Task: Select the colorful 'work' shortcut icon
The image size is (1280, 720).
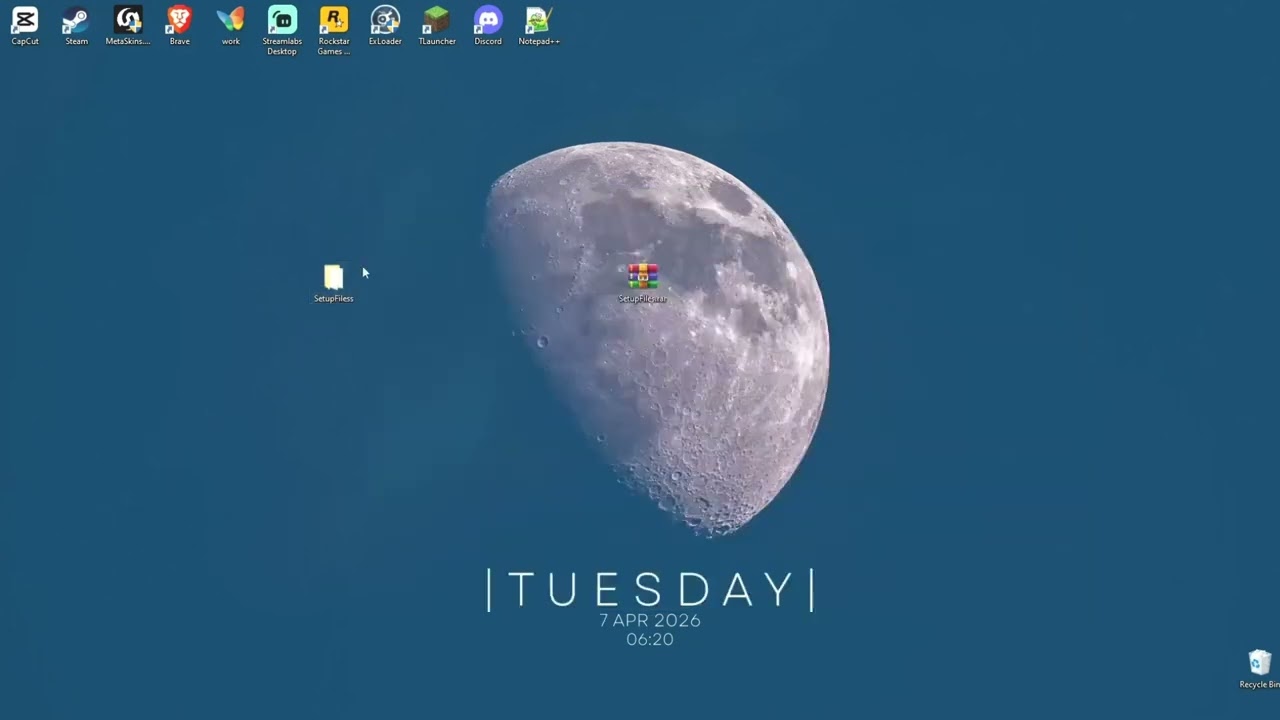Action: click(x=231, y=20)
